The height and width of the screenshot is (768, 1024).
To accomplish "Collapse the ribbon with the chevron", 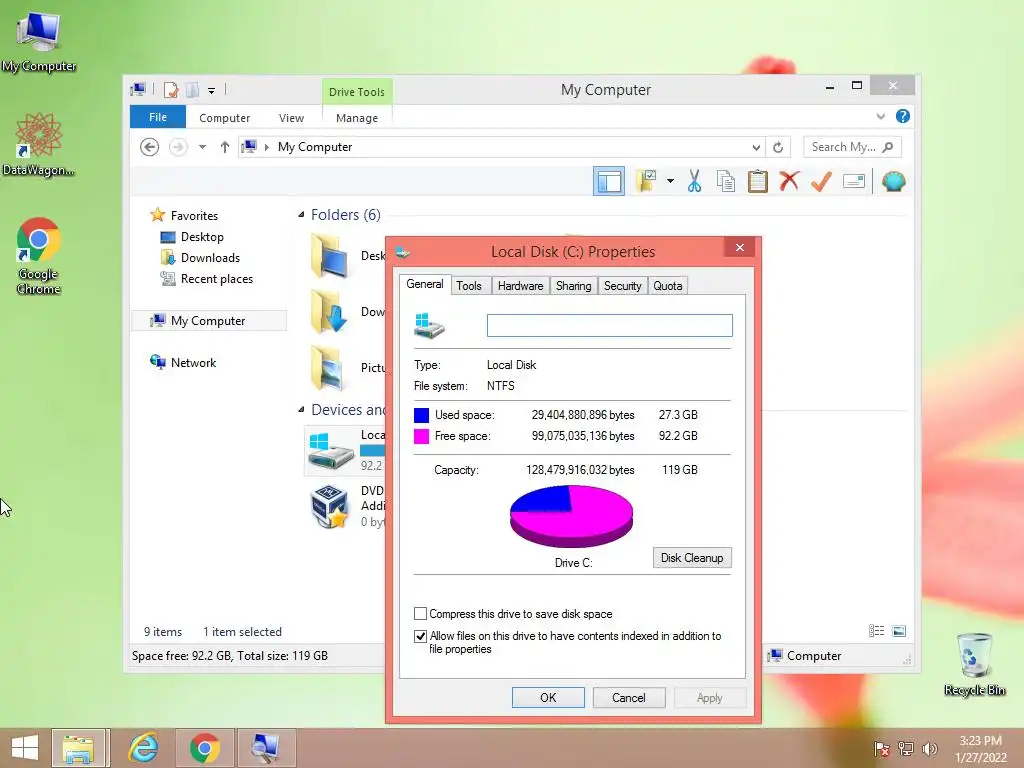I will 881,116.
